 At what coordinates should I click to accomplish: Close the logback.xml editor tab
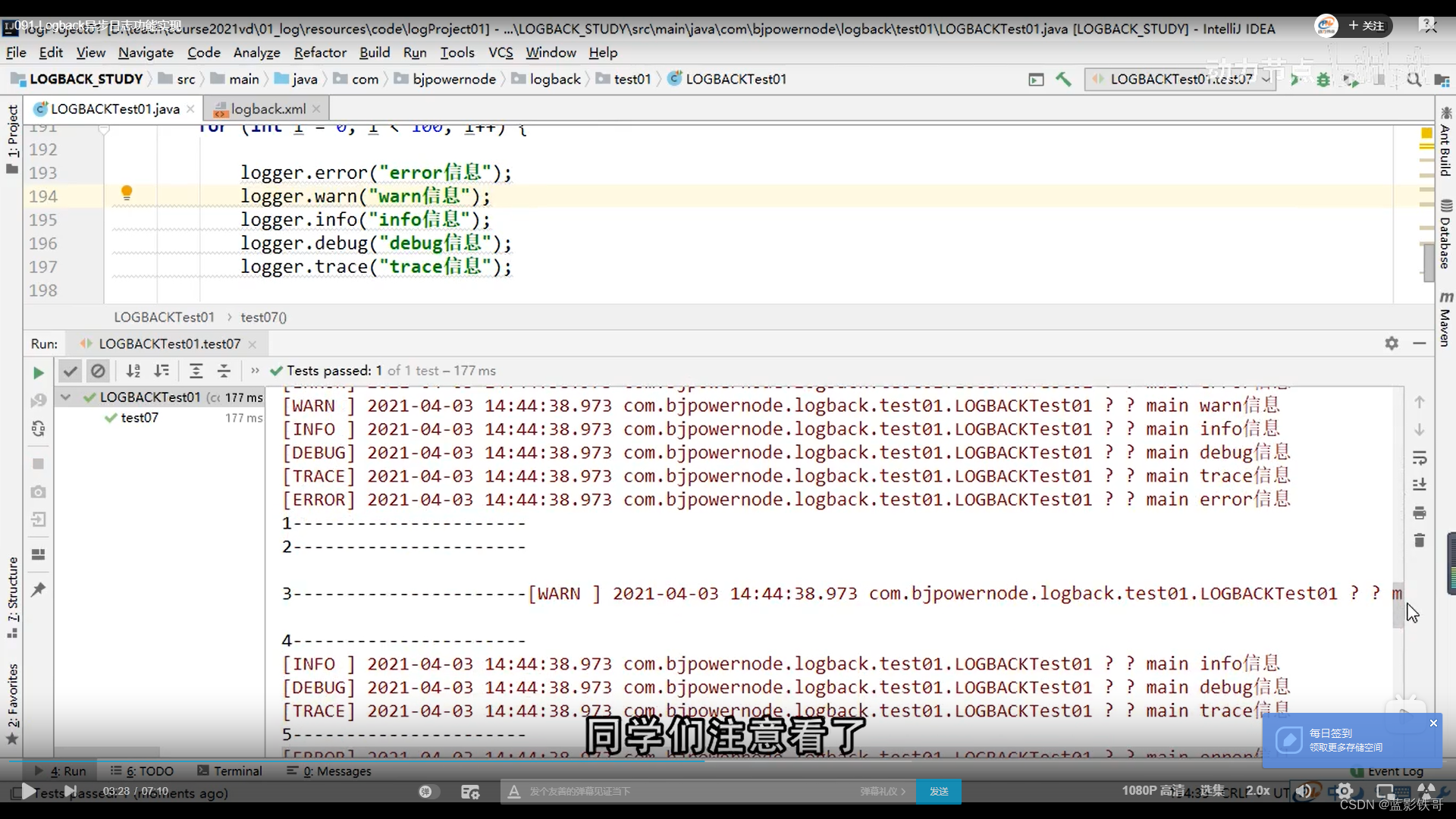[x=316, y=109]
